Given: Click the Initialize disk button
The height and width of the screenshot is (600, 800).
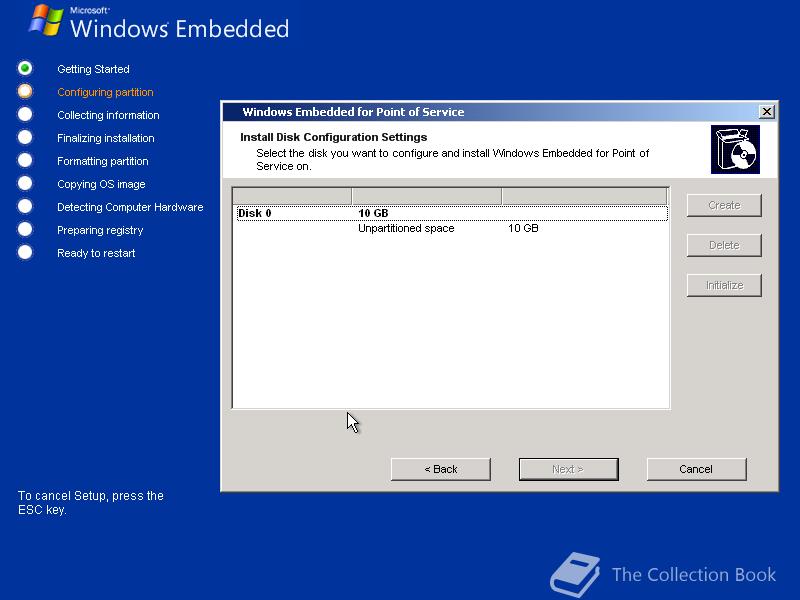Looking at the screenshot, I should point(724,285).
